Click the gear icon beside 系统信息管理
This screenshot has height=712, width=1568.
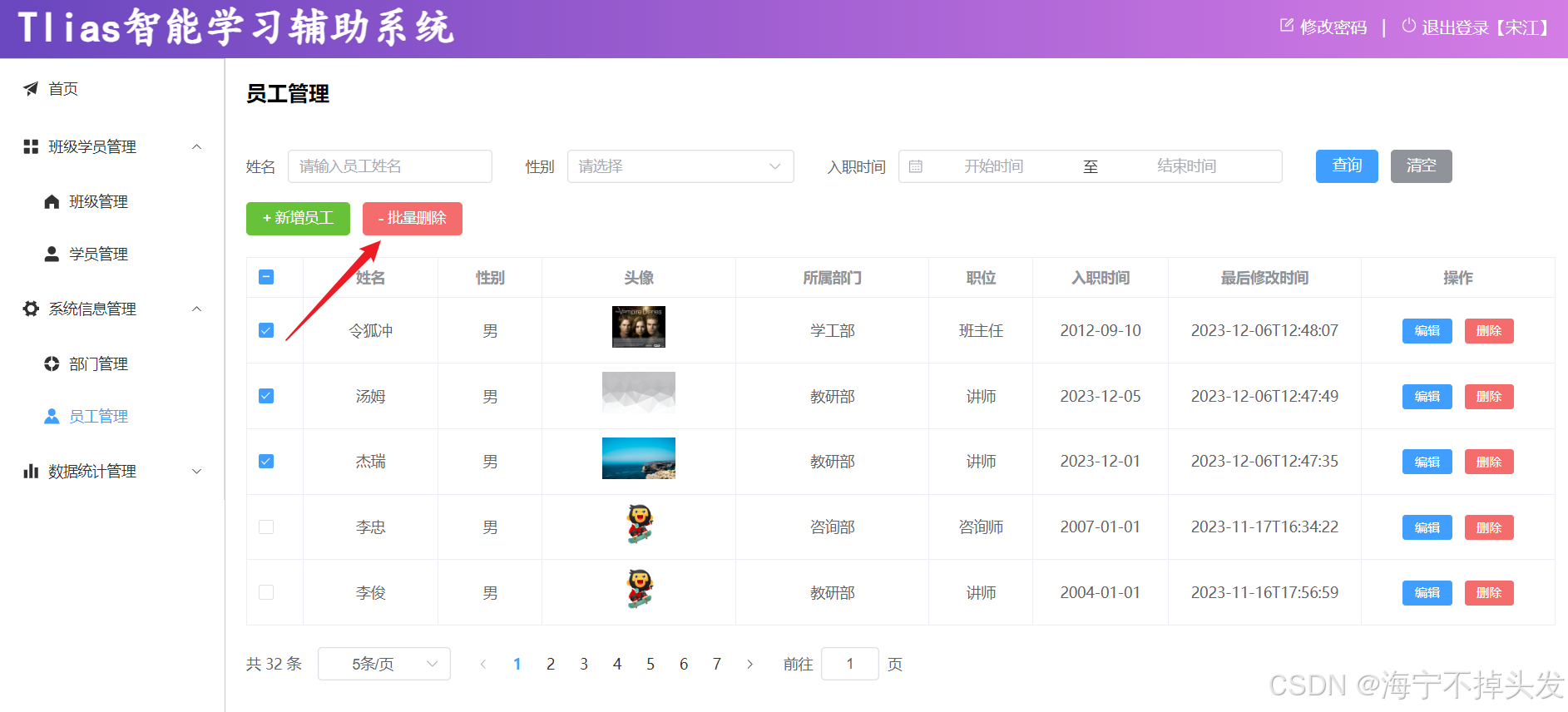(31, 309)
